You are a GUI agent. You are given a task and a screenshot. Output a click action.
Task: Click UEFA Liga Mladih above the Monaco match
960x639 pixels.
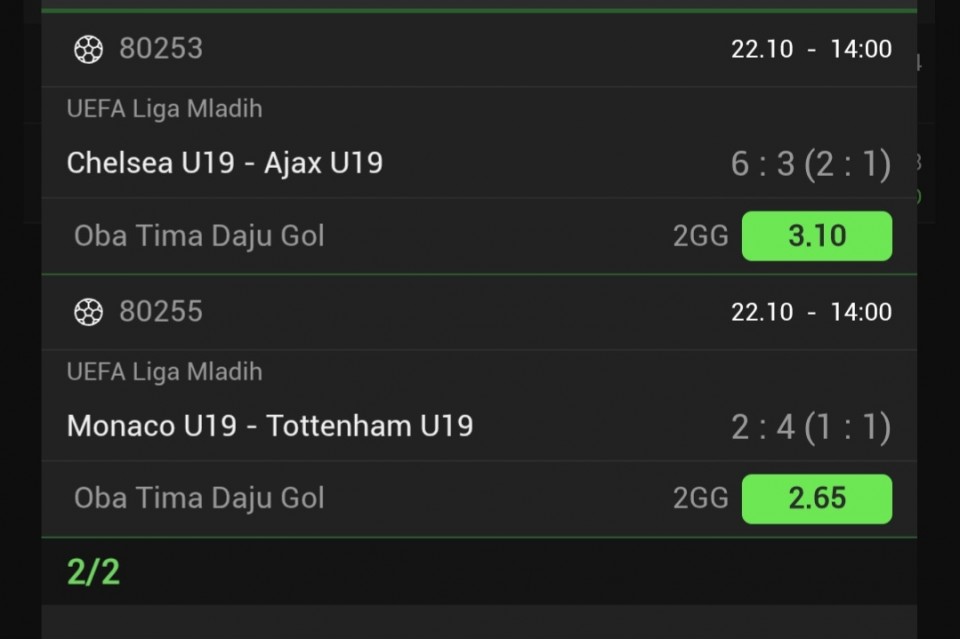[164, 372]
